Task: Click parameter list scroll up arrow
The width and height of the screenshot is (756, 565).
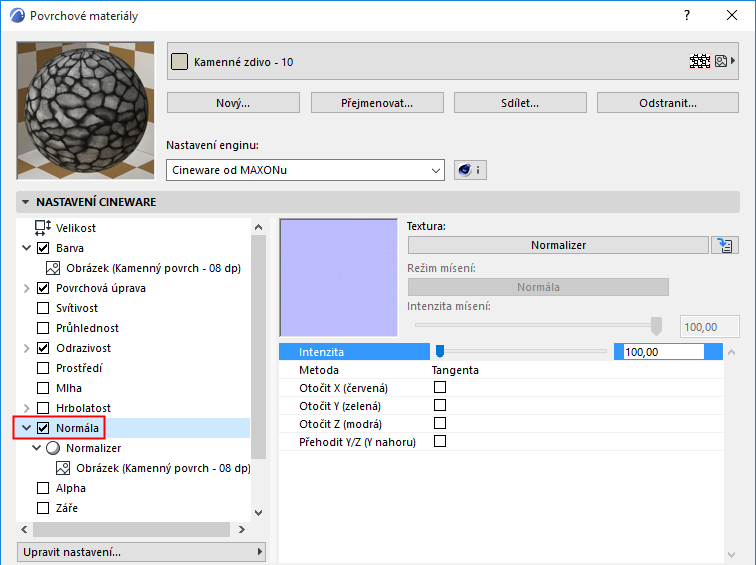Action: (731, 352)
